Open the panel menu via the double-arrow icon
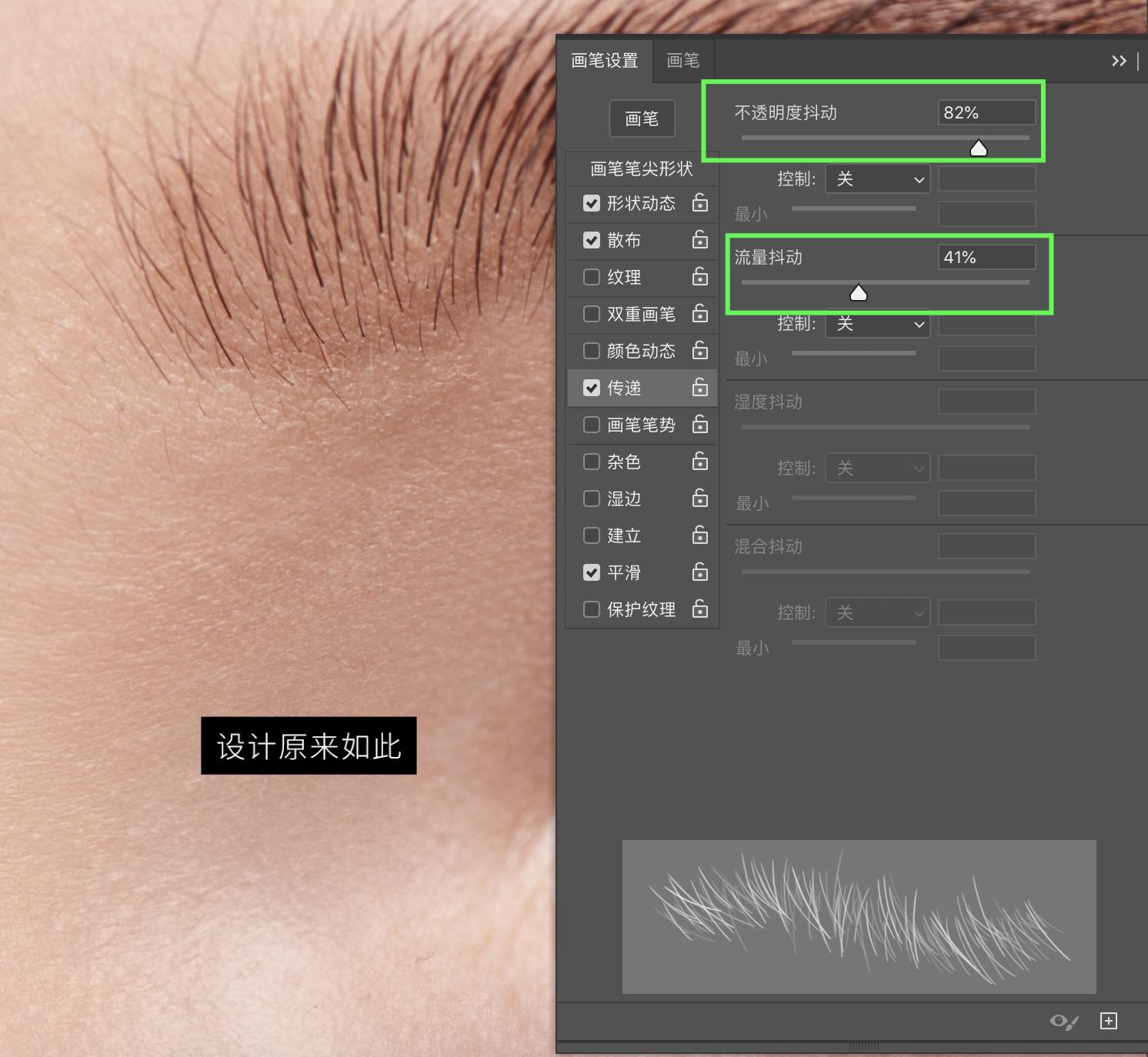1148x1057 pixels. pos(1119,61)
